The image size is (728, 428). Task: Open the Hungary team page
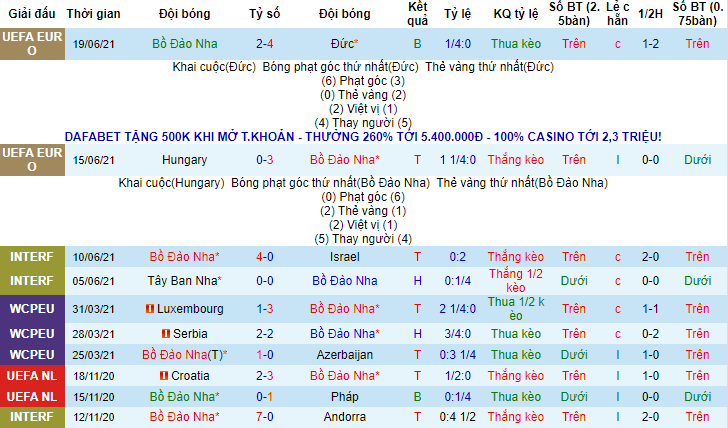pyautogui.click(x=184, y=159)
